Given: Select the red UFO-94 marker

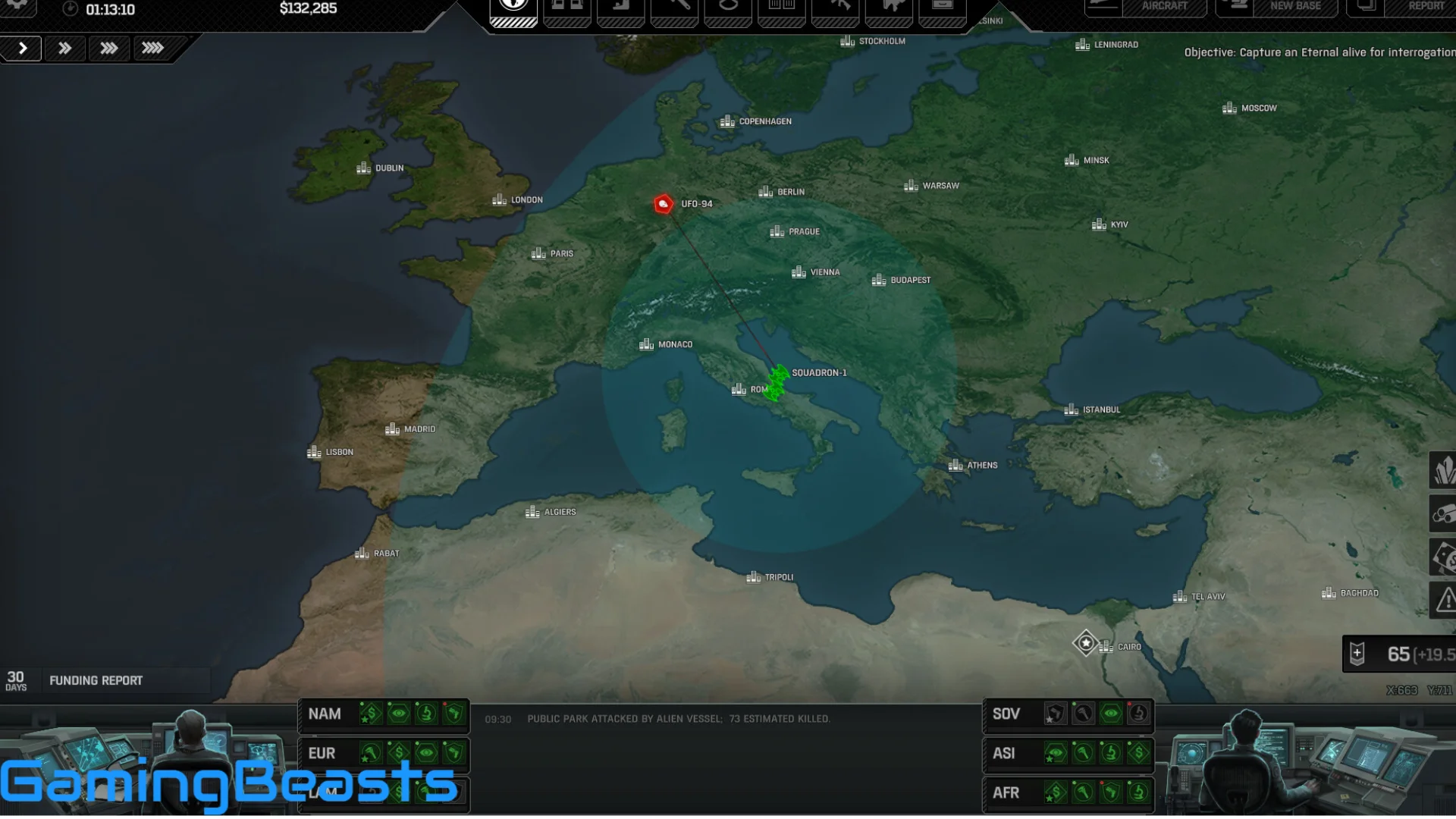Looking at the screenshot, I should (664, 204).
